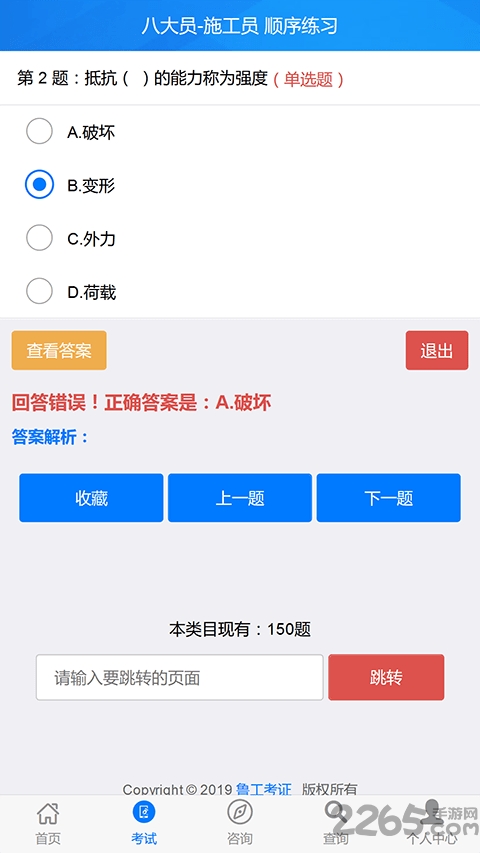Tap the home house icon

pyautogui.click(x=48, y=813)
